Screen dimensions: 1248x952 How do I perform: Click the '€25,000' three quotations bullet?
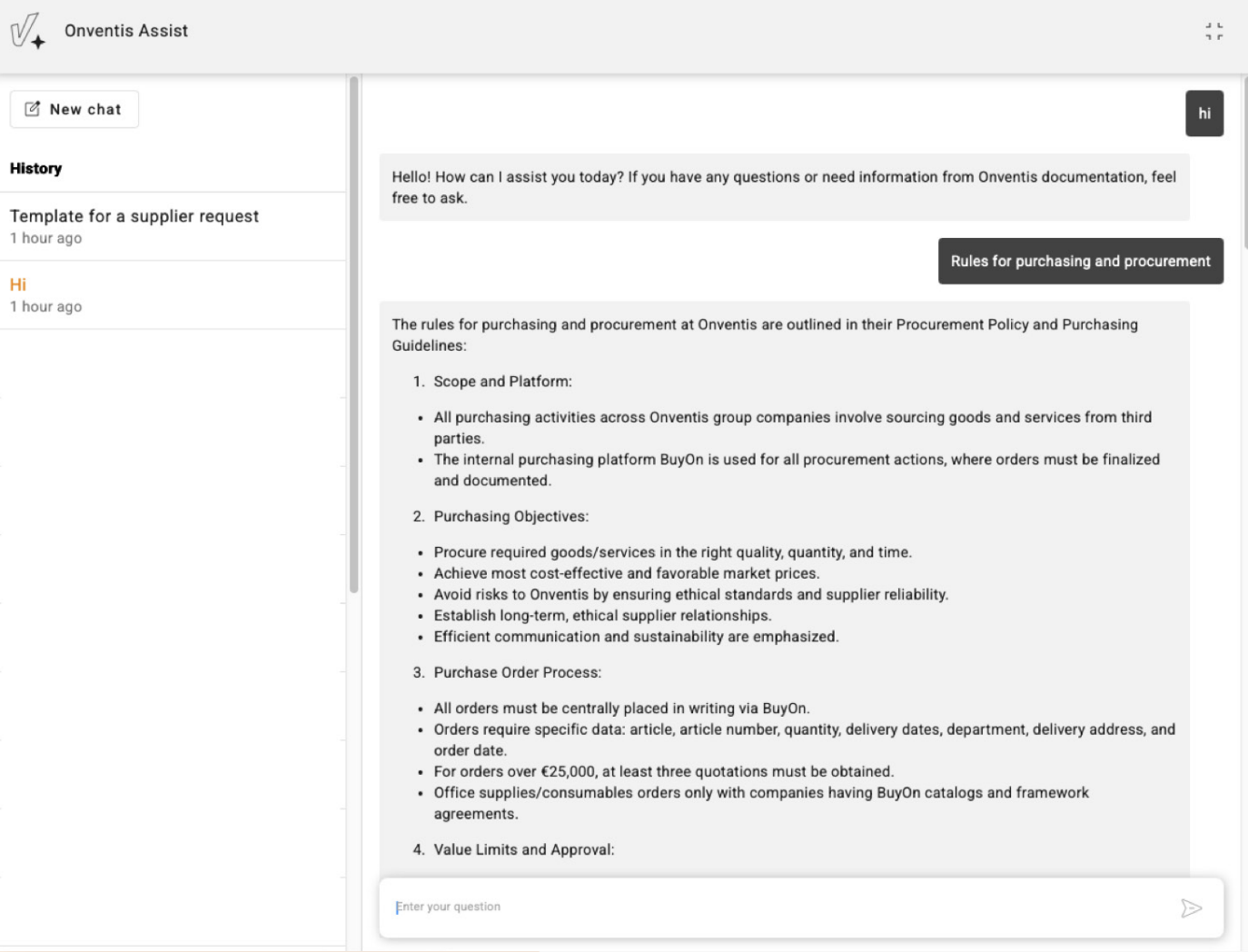point(663,771)
